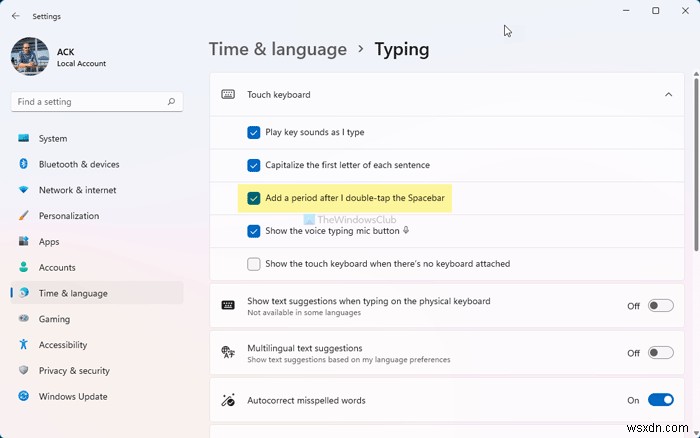Screen dimensions: 700x438
Task: Uncheck Show the voice typing mic button
Action: pyautogui.click(x=254, y=231)
